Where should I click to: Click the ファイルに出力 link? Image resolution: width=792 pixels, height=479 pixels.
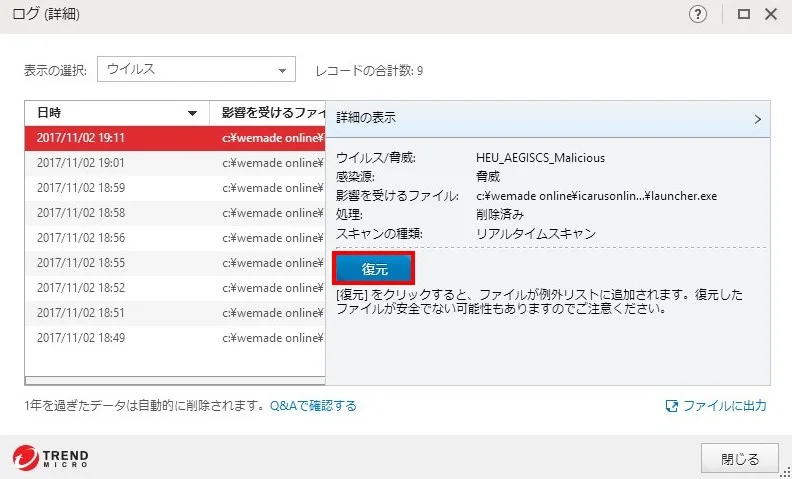click(x=725, y=405)
